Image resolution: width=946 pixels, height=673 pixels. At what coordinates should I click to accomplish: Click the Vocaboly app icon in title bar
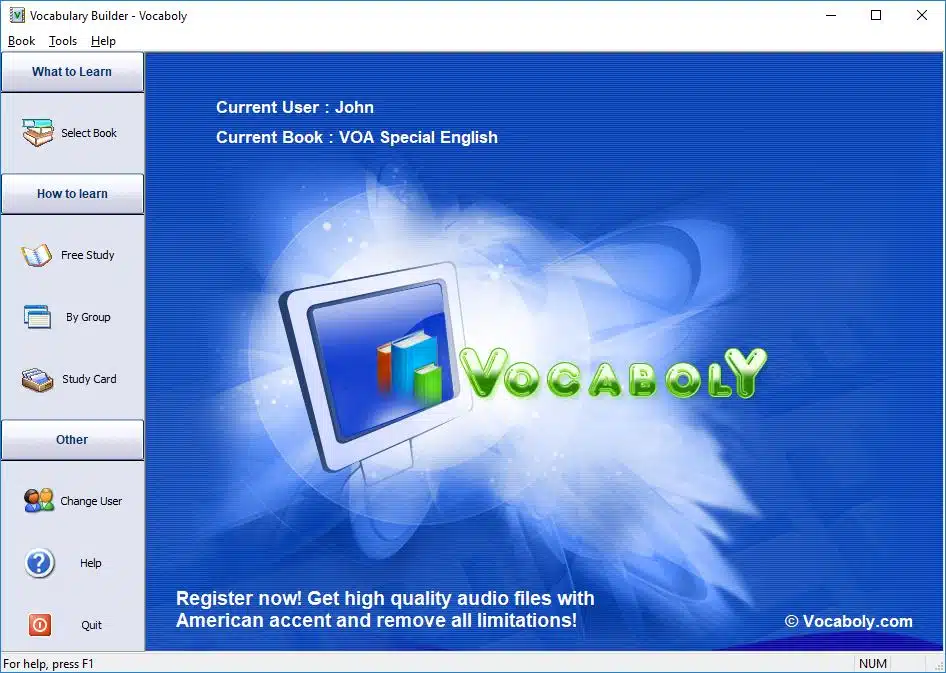click(x=17, y=15)
